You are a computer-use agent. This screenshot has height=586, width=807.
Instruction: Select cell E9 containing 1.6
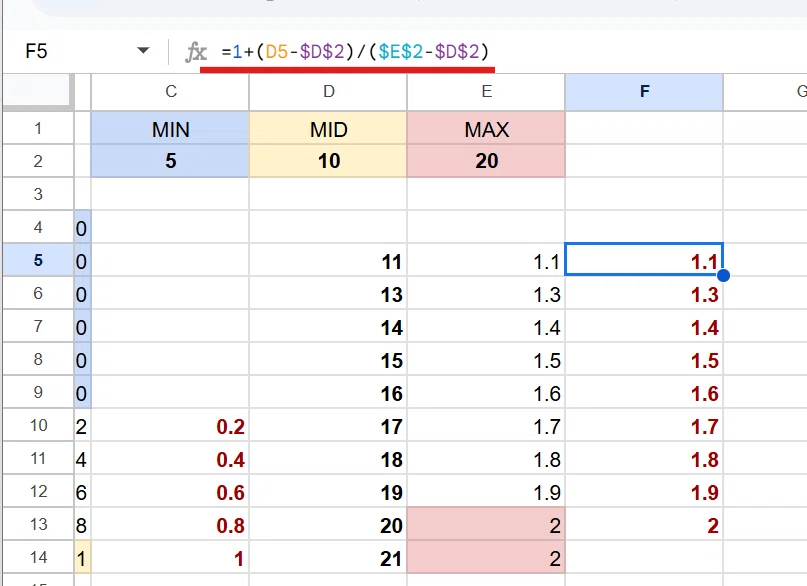click(486, 392)
